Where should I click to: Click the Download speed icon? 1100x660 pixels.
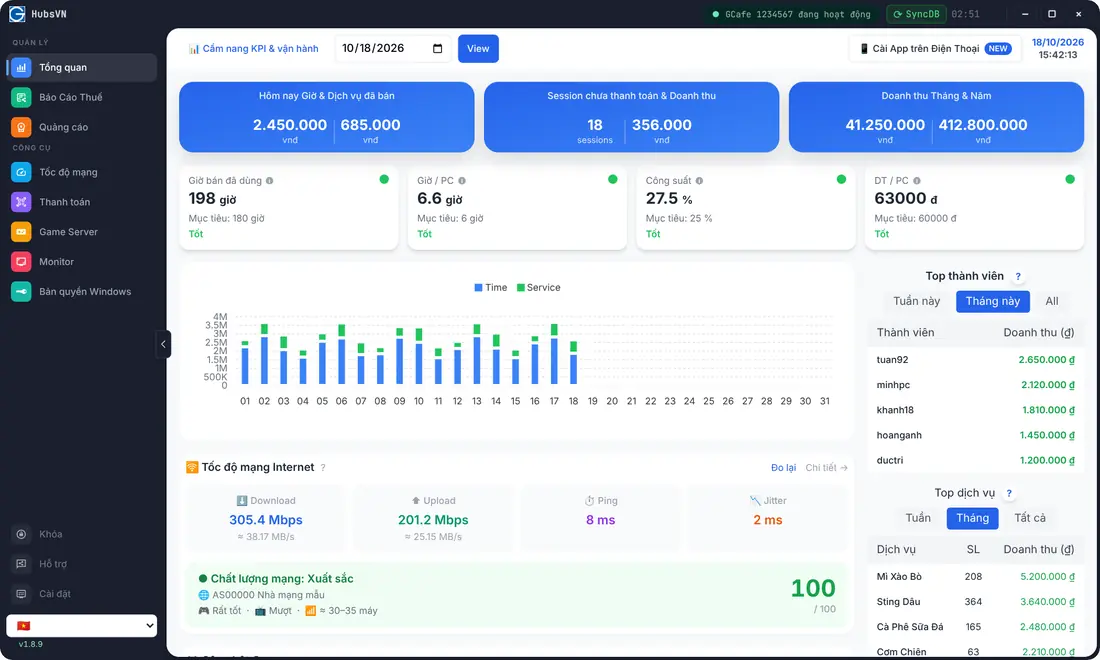[242, 501]
